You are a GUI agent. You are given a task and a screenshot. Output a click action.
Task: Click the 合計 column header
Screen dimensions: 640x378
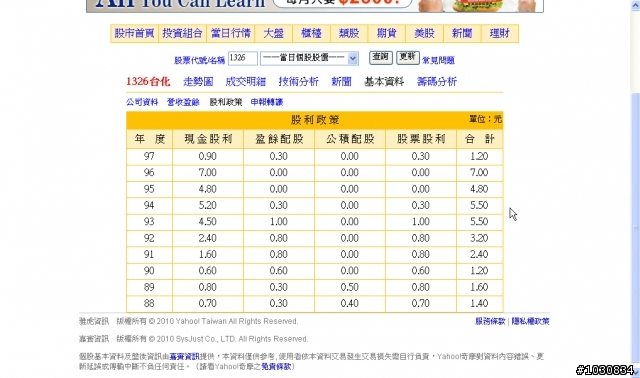(x=480, y=139)
